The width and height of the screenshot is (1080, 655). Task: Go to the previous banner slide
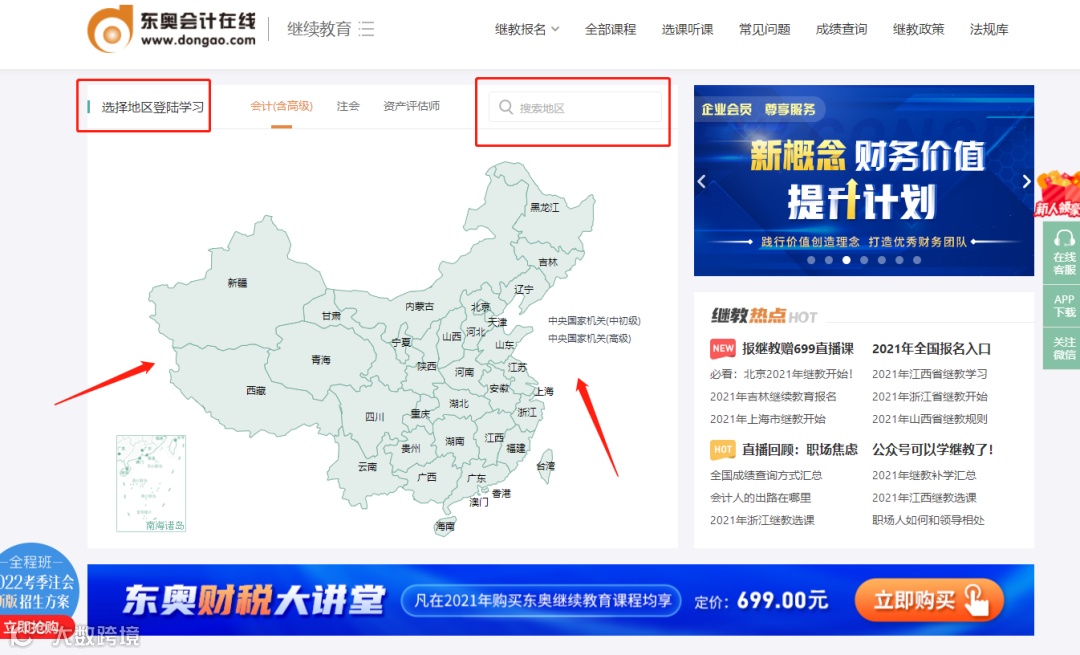(x=702, y=181)
